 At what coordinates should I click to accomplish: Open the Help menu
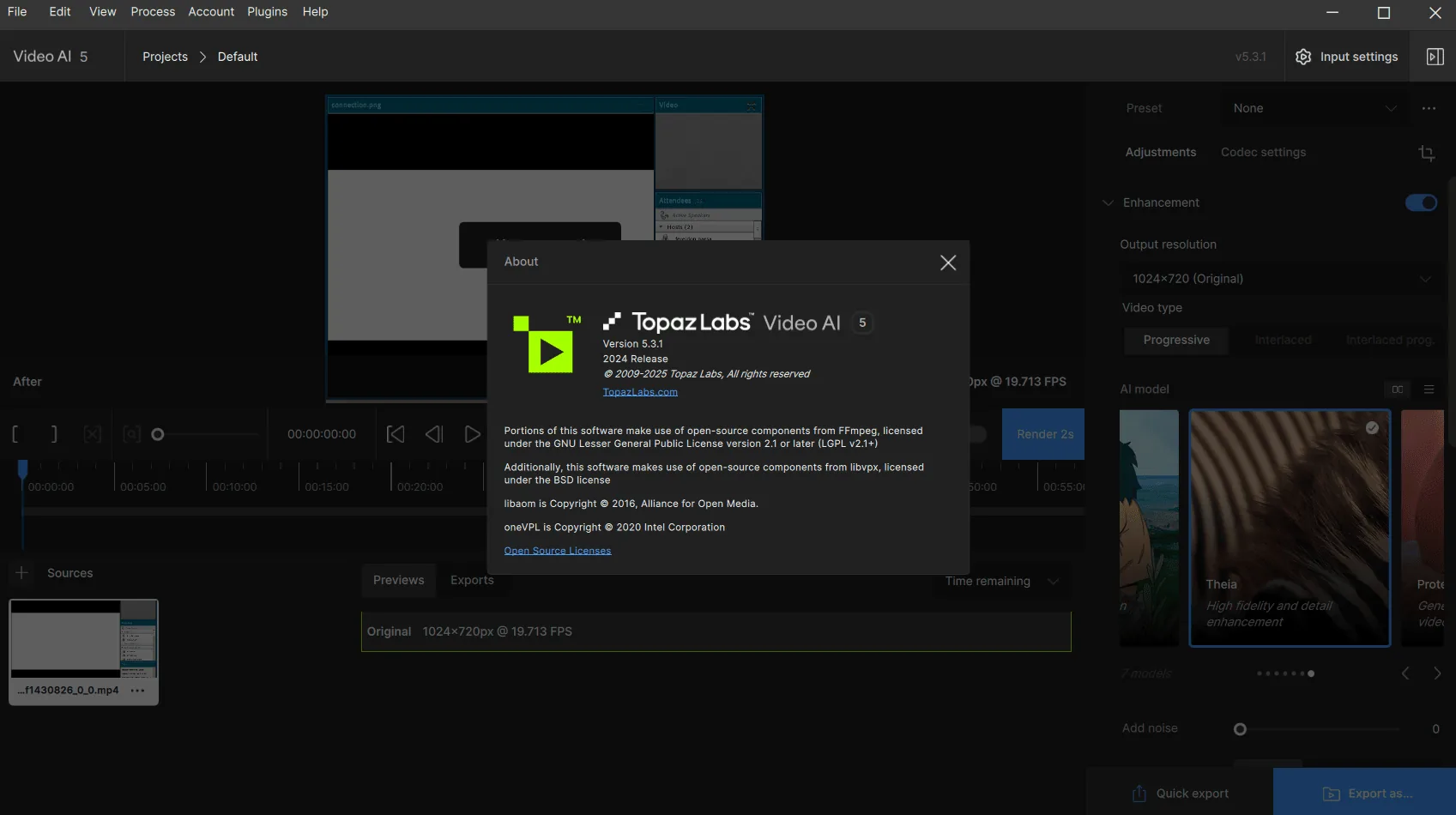click(x=315, y=12)
